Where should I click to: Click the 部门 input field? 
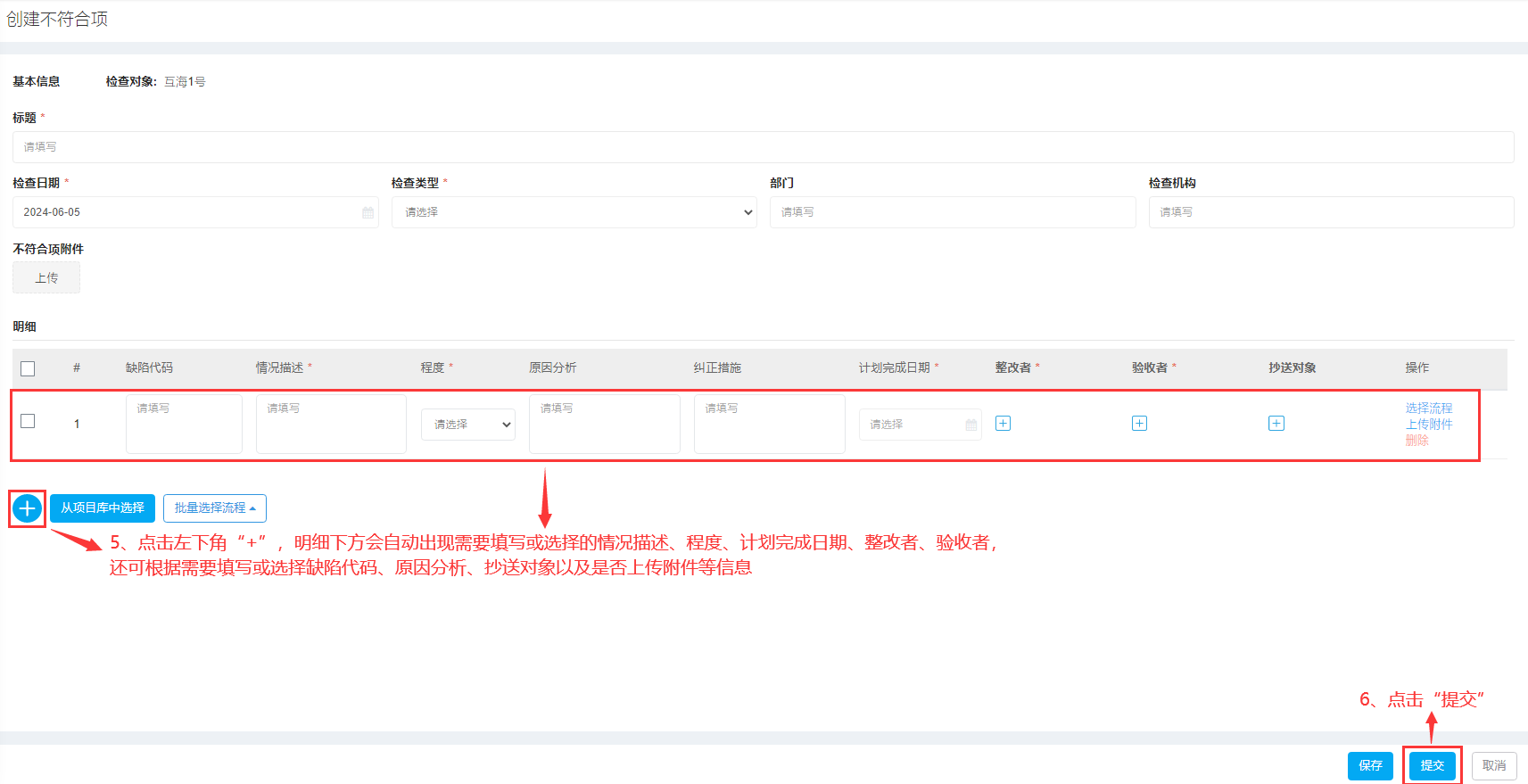(x=953, y=212)
